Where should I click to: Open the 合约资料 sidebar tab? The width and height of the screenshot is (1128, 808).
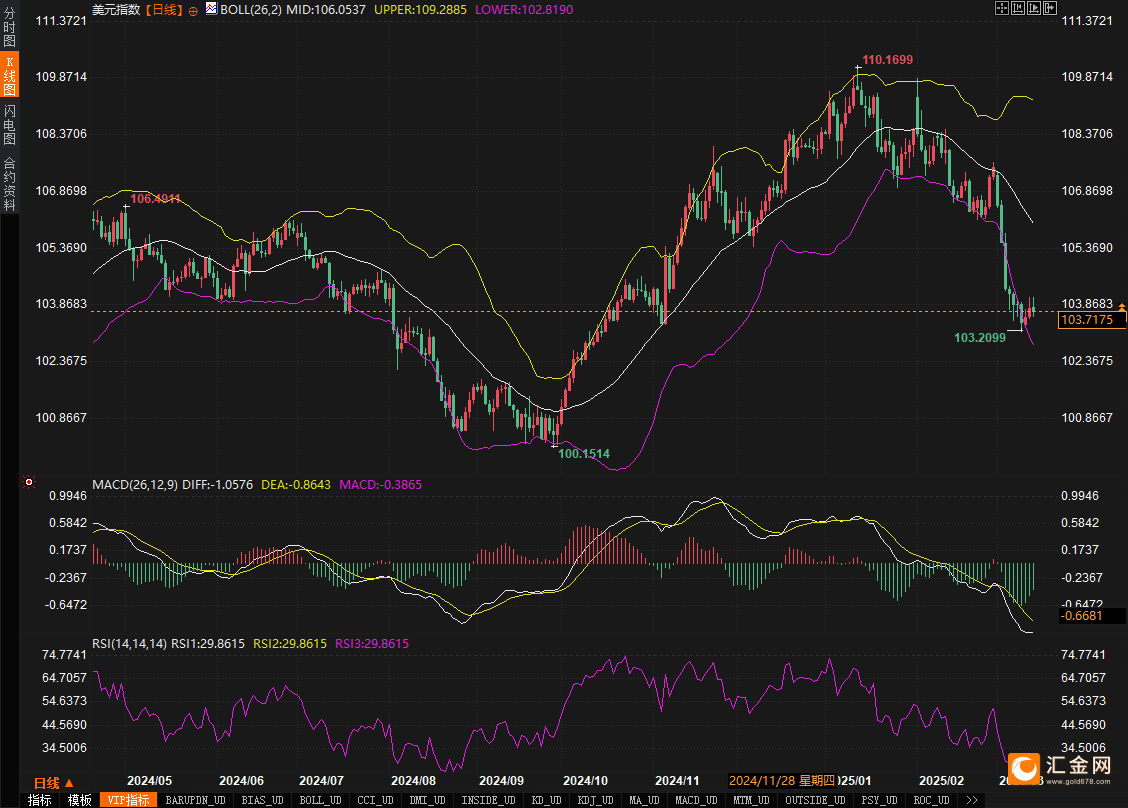[9, 183]
